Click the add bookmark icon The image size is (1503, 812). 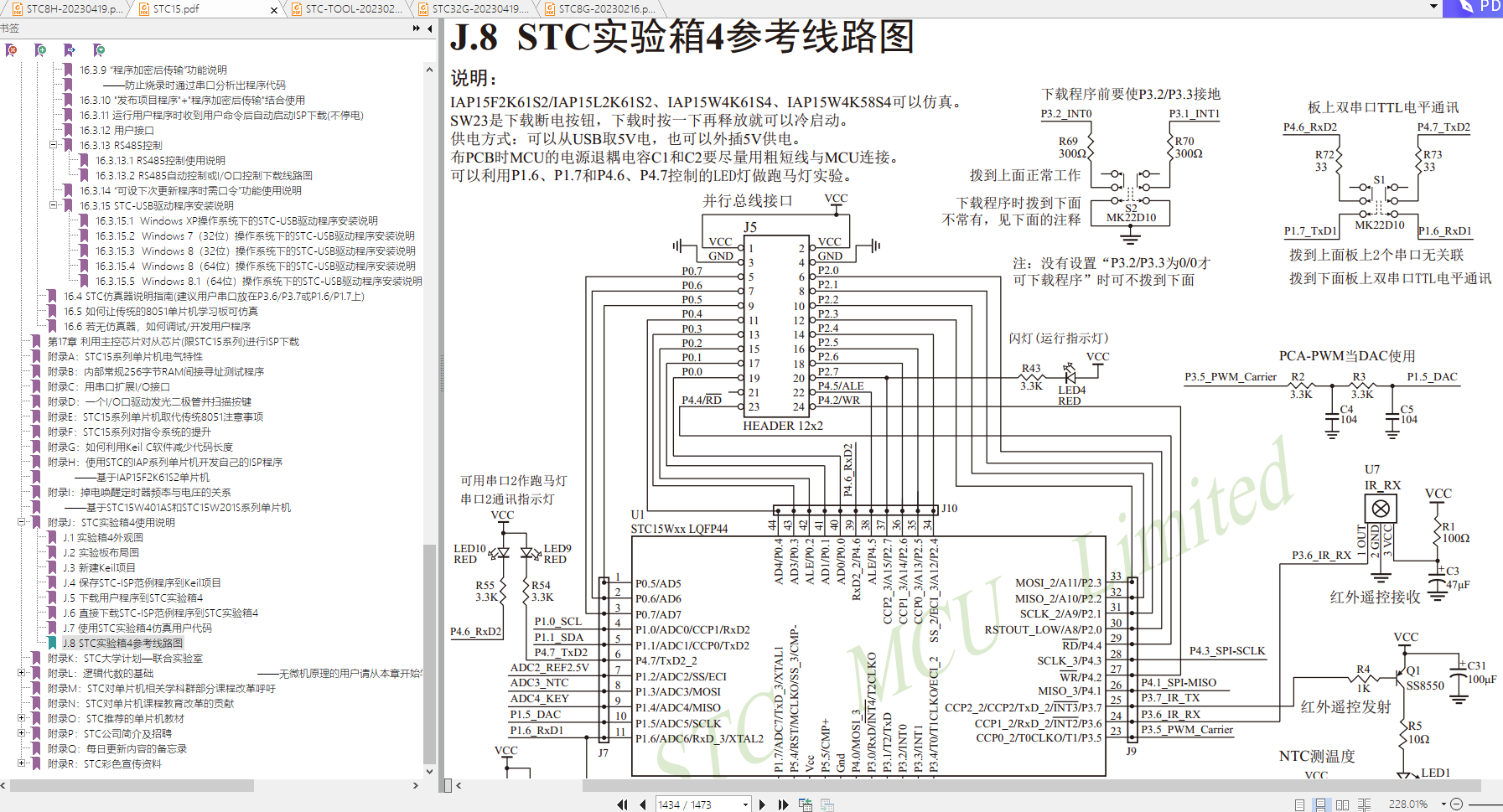coord(40,50)
